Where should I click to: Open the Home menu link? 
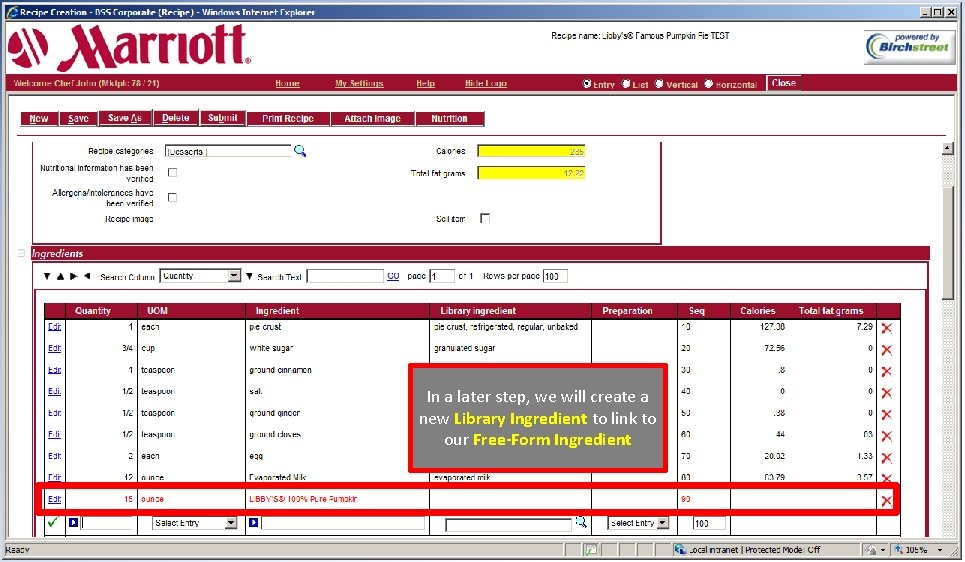[287, 84]
